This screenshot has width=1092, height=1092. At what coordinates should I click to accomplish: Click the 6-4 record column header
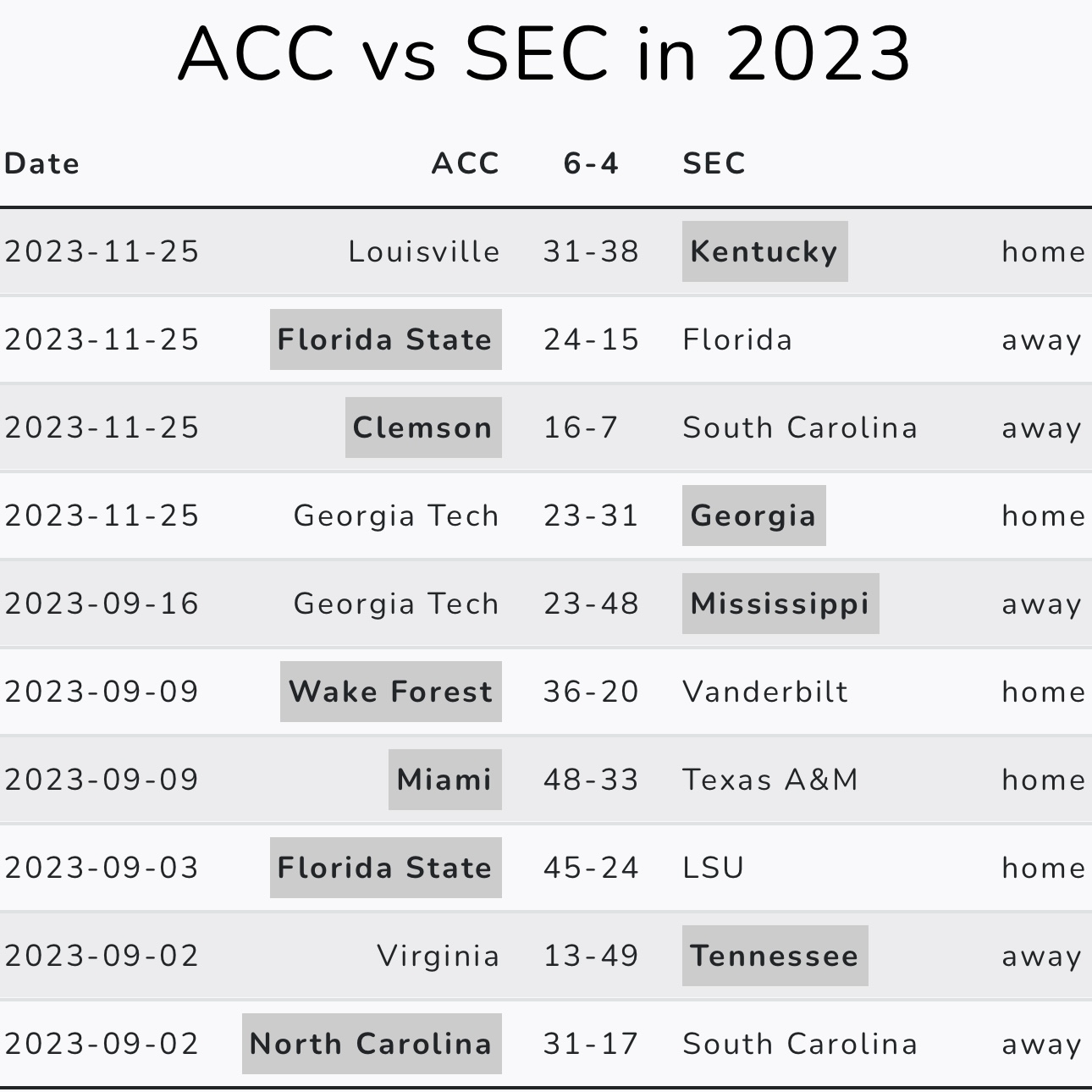point(591,163)
